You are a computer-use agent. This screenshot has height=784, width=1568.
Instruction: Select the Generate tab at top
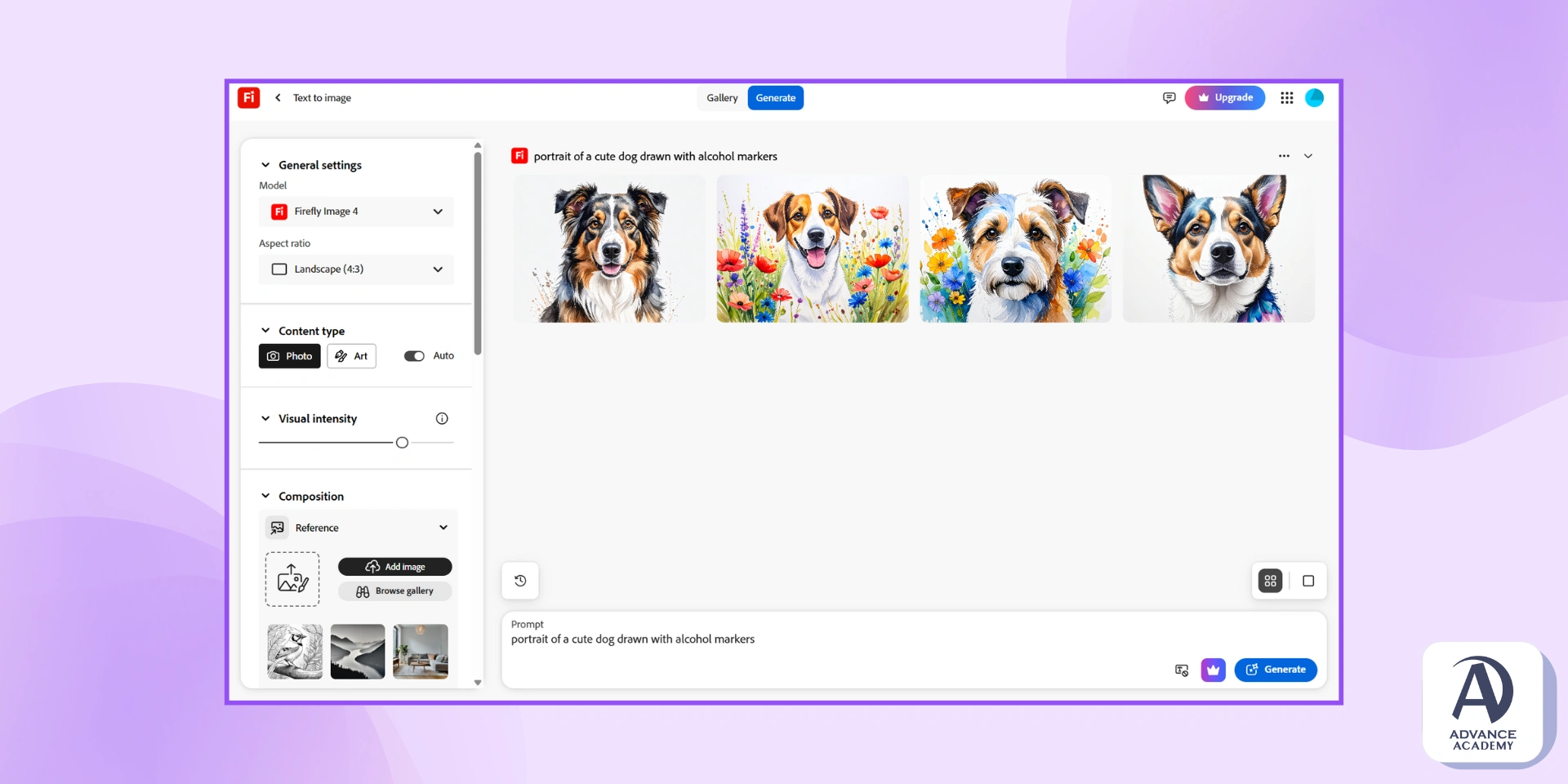click(x=775, y=98)
